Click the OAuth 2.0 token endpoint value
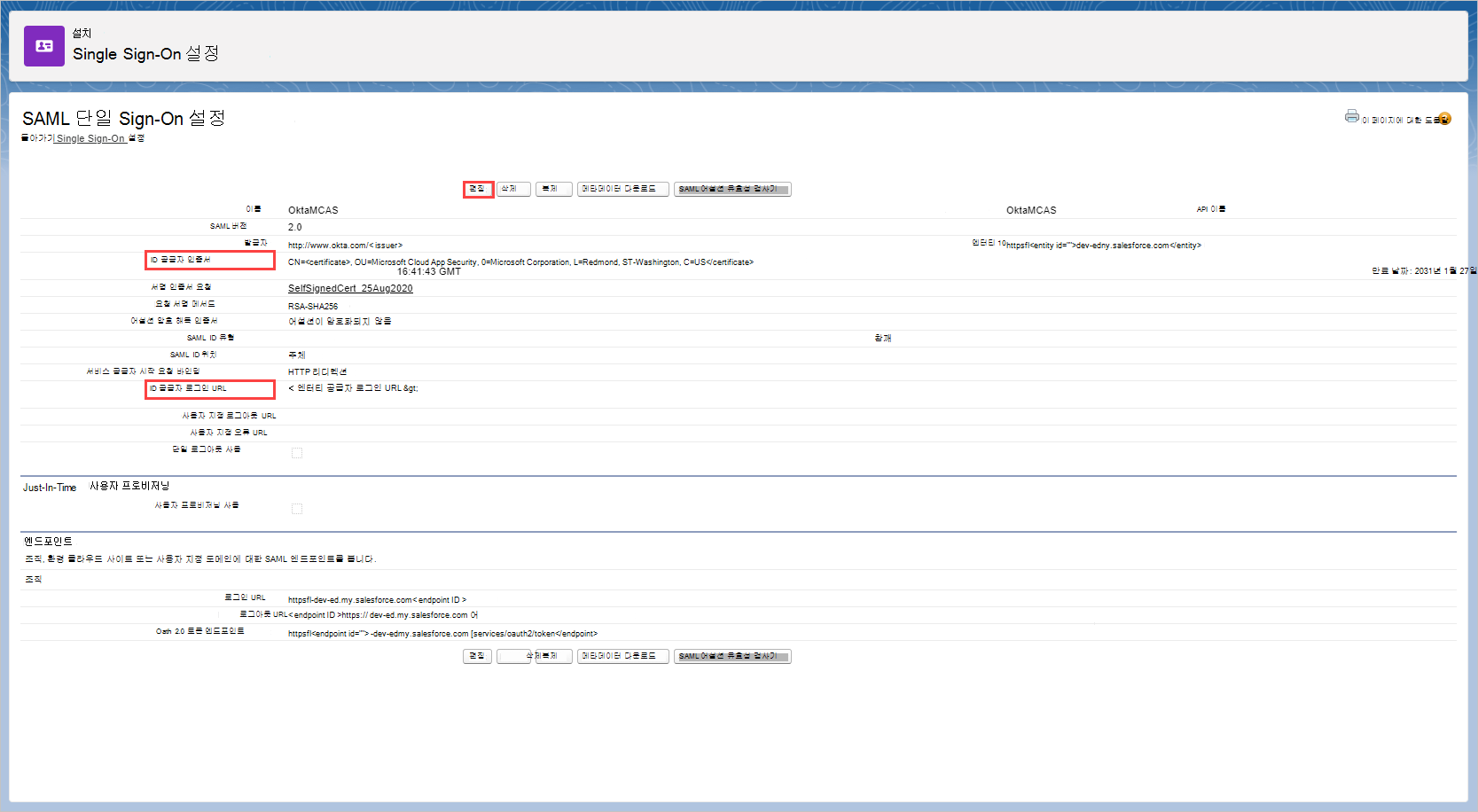Viewport: 1478px width, 812px height. click(x=442, y=634)
